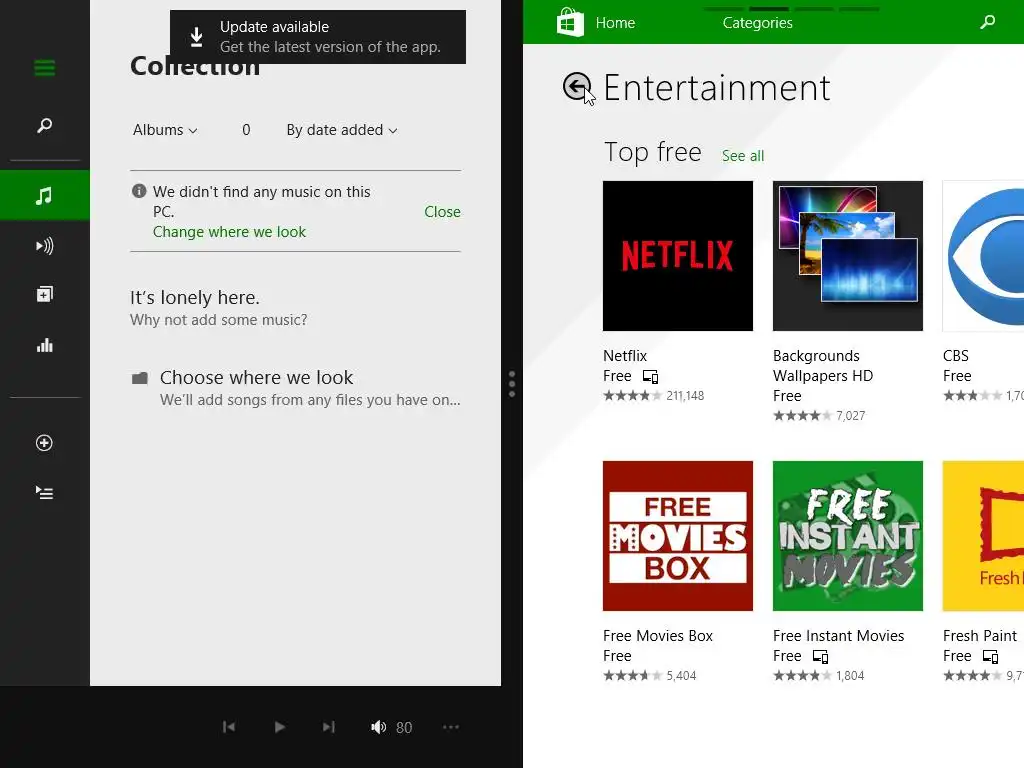
Task: Click the Free Instant Movies title text
Action: point(839,636)
